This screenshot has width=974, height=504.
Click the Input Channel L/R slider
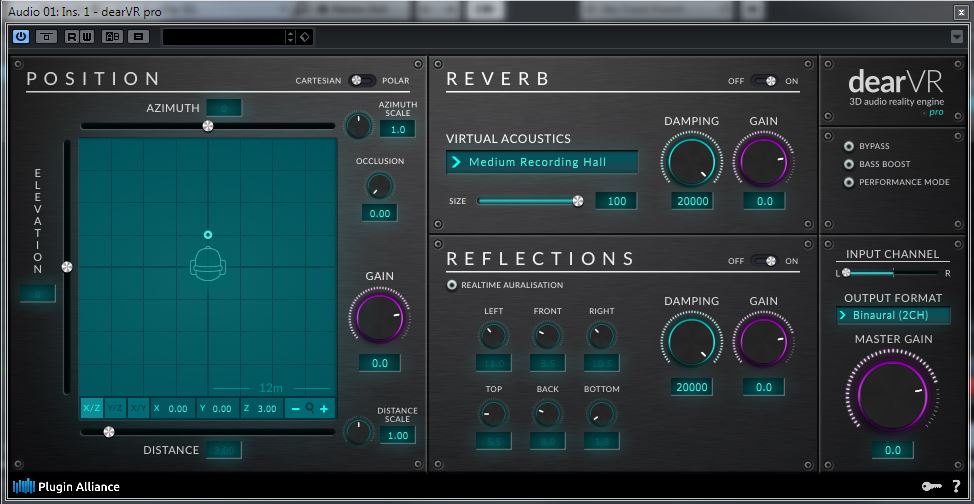click(891, 273)
